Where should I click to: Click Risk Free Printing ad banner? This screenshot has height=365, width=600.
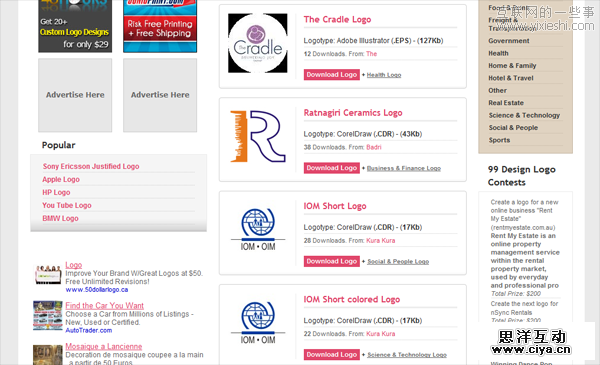pos(160,26)
